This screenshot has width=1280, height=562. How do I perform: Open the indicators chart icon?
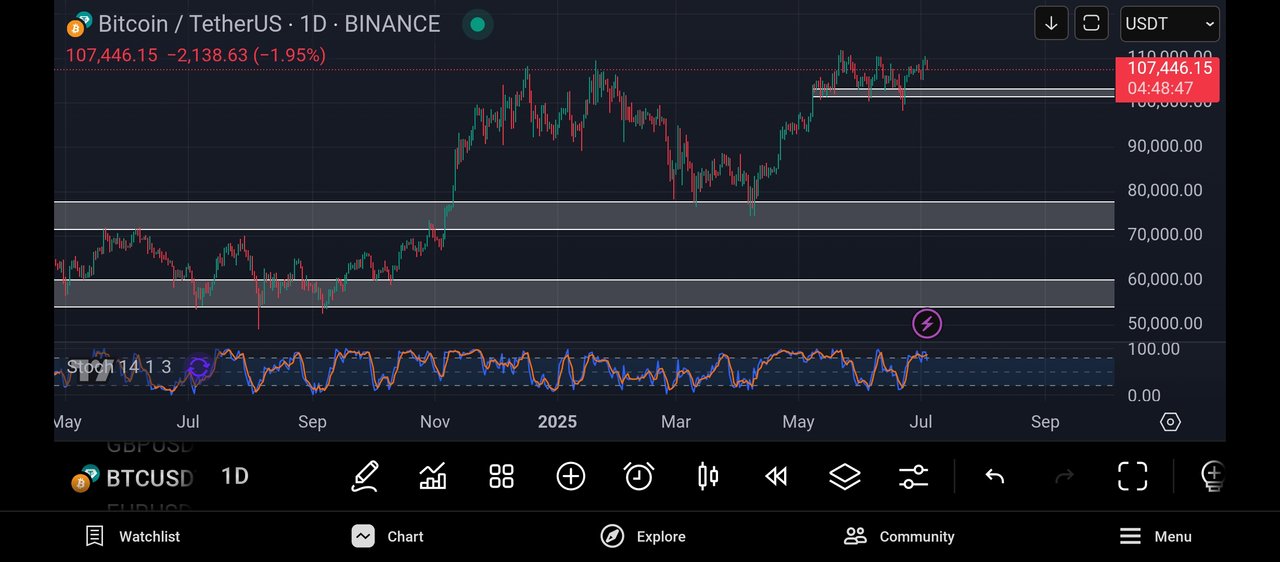pos(433,476)
